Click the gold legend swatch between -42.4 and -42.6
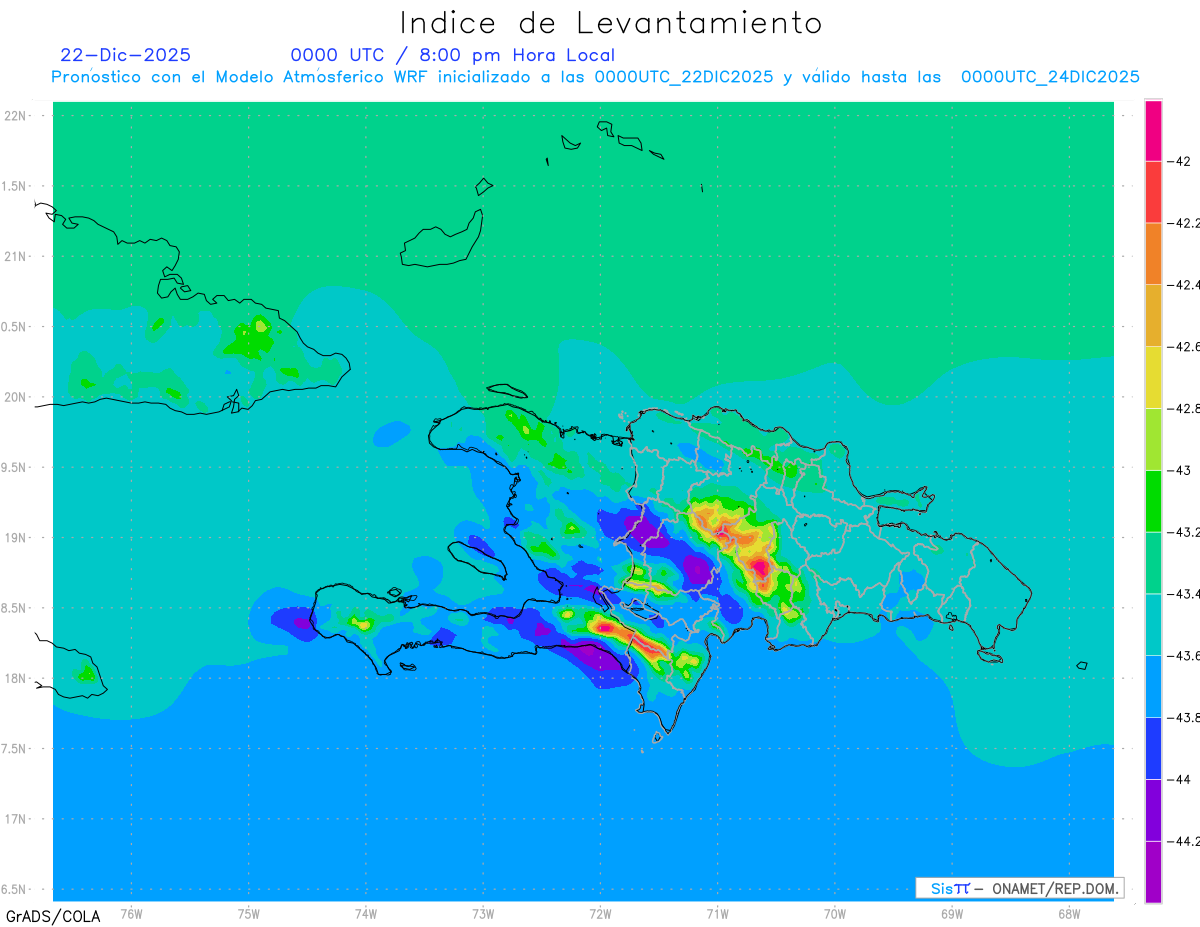Image resolution: width=1200 pixels, height=927 pixels. point(1153,316)
